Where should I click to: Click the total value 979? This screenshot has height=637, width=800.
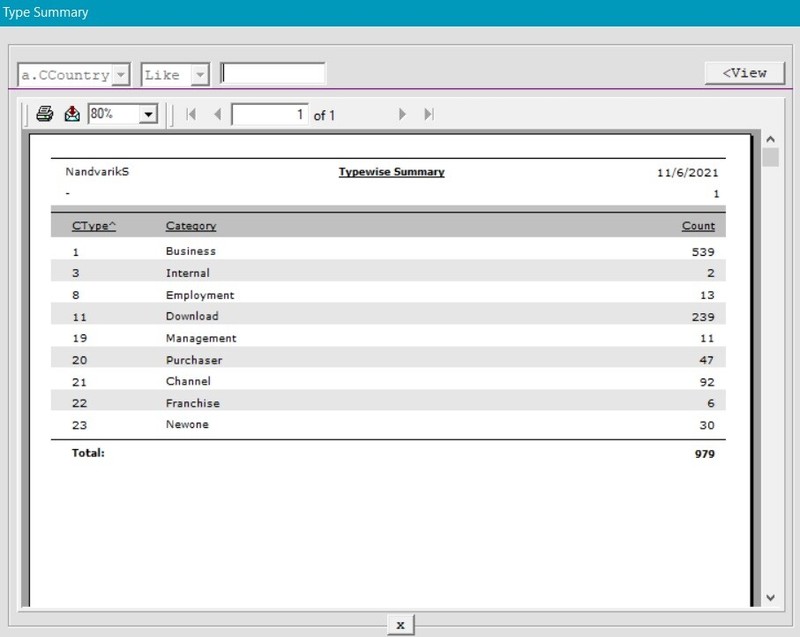click(x=705, y=454)
